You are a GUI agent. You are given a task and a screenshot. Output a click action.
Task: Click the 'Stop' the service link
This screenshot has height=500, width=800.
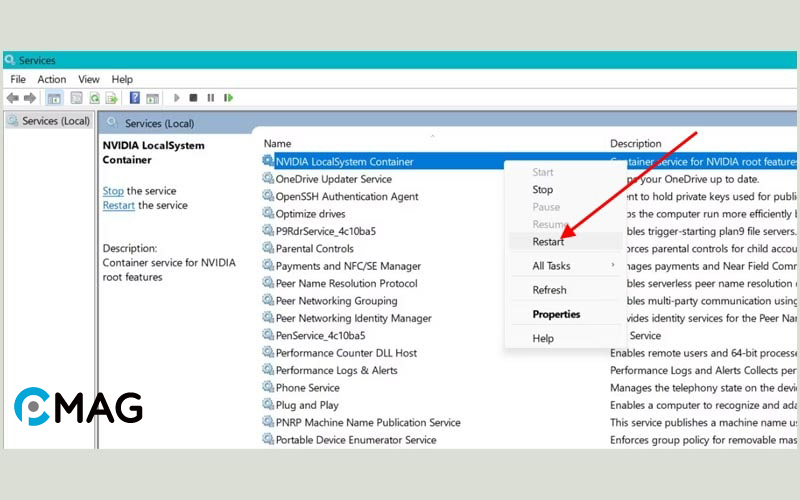click(113, 191)
